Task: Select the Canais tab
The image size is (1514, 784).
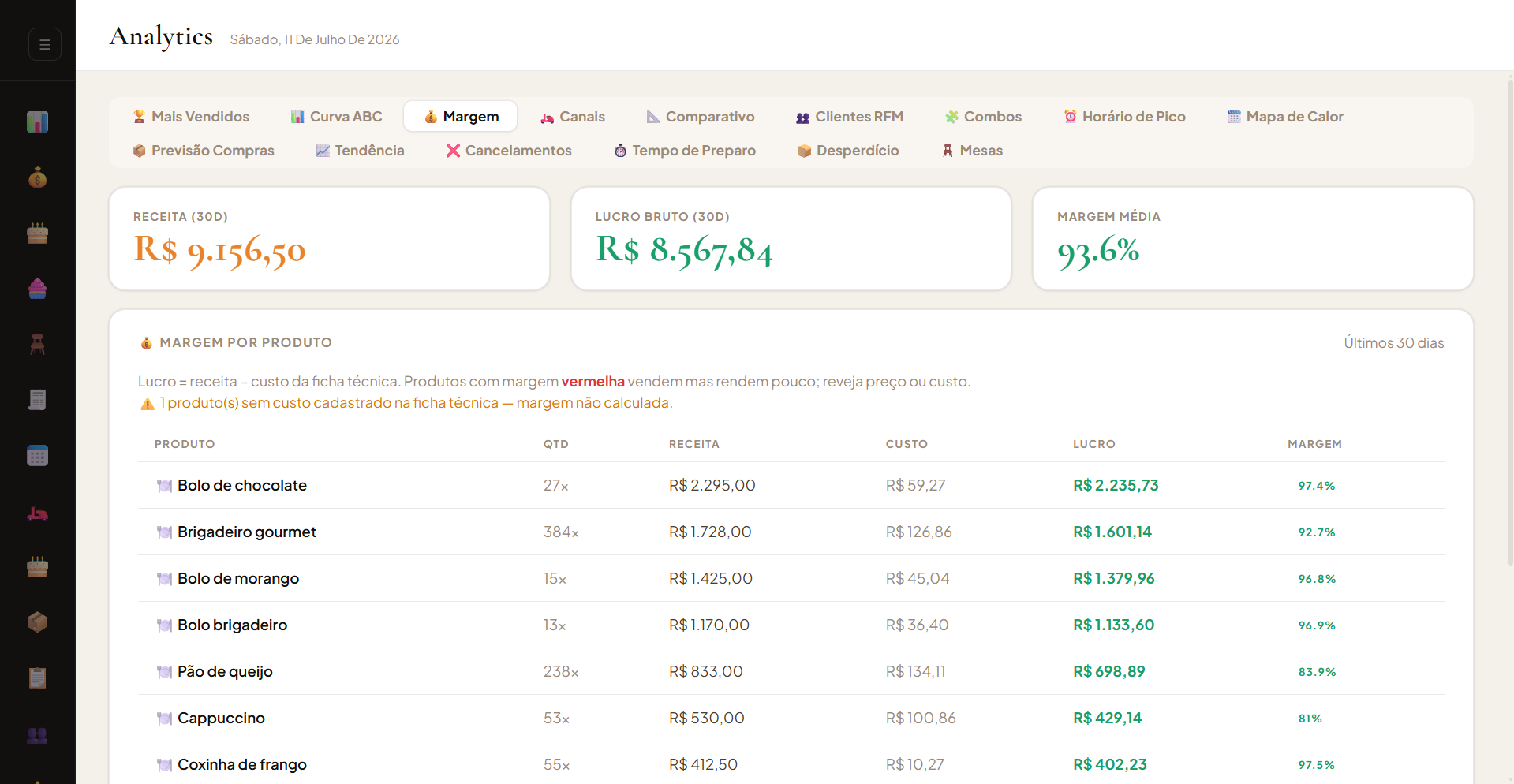Action: (573, 117)
